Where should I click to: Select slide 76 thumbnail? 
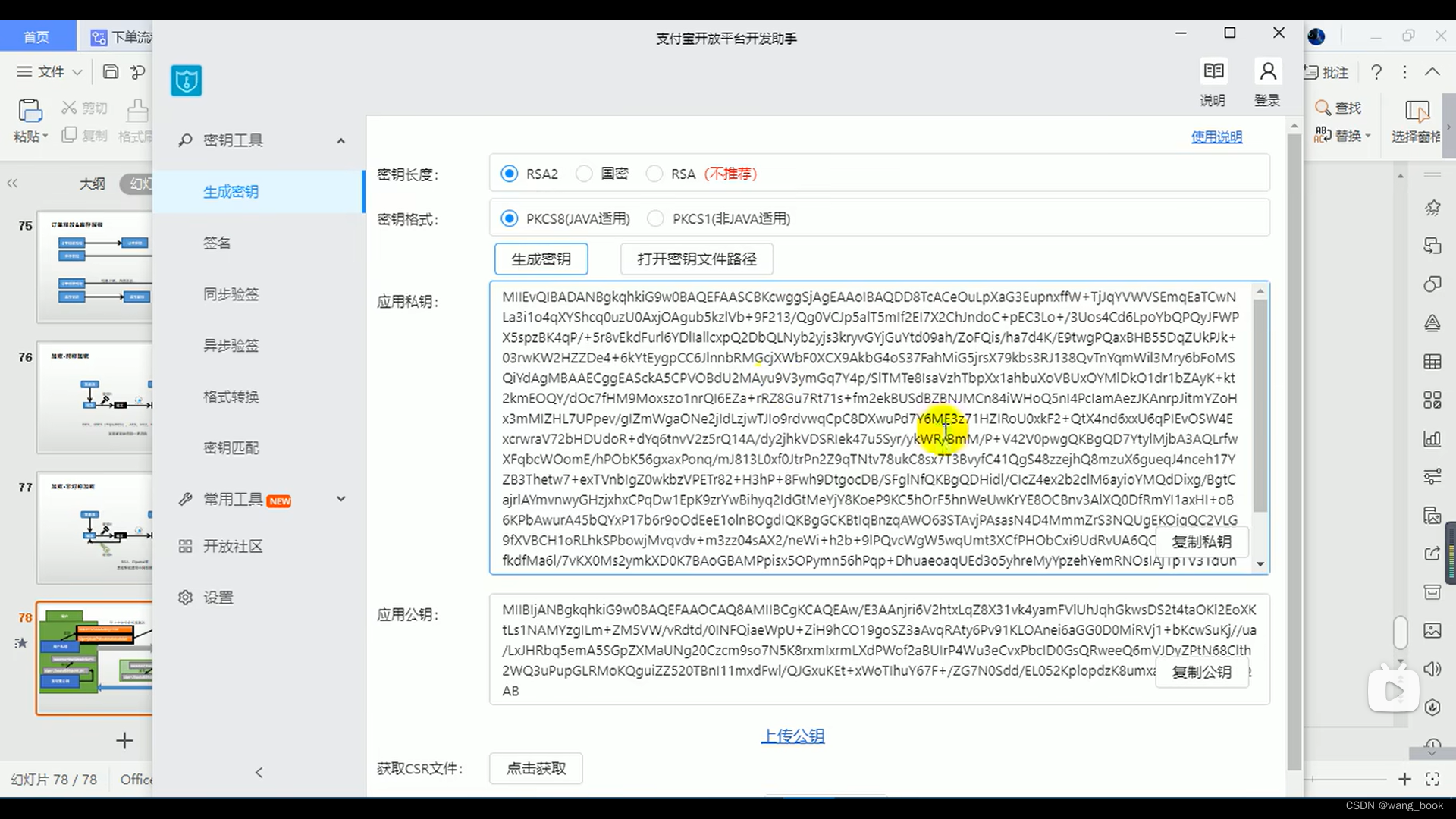94,397
